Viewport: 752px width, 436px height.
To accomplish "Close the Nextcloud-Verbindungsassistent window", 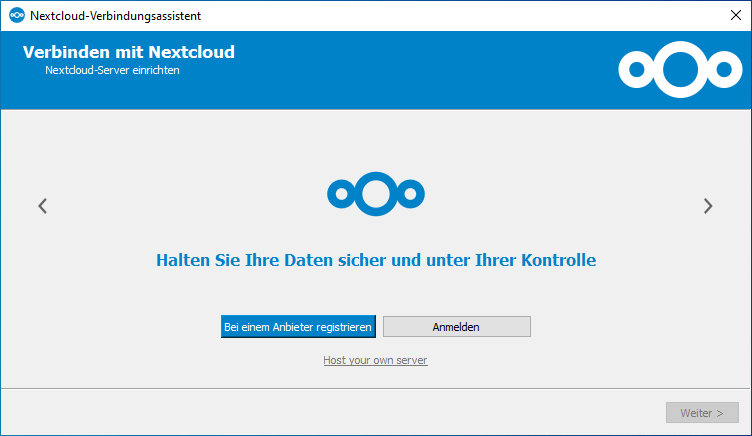I will click(735, 15).
